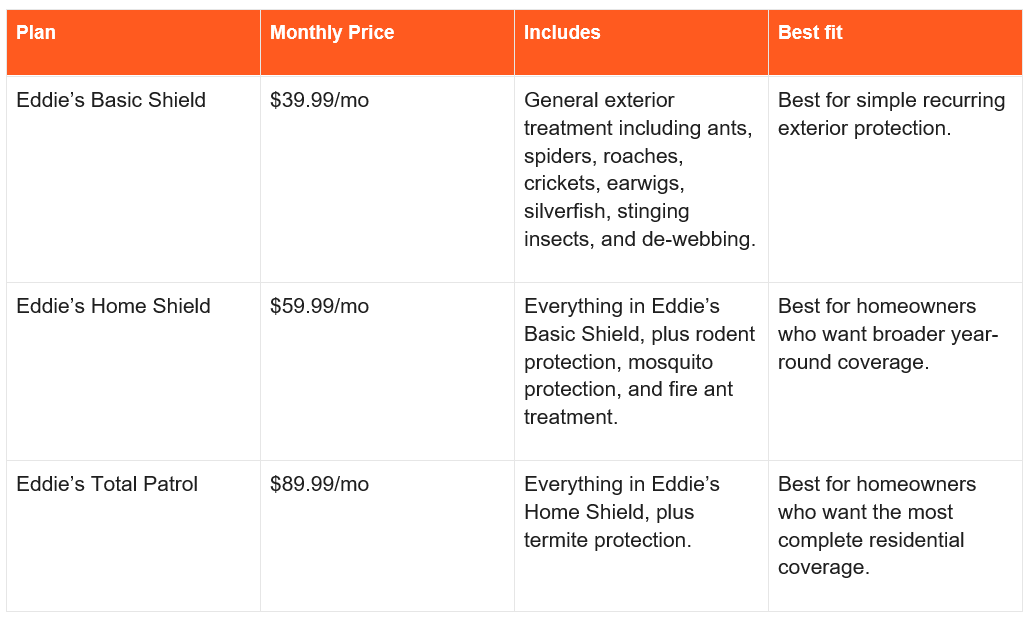Click the termite protection text
The height and width of the screenshot is (633, 1033).
coord(606,540)
